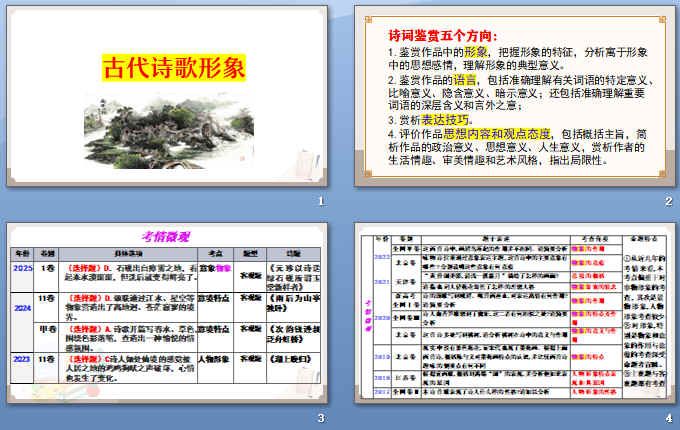Click the highlighted word 形象 on slide 2
This screenshot has width=680, height=430.
point(476,50)
